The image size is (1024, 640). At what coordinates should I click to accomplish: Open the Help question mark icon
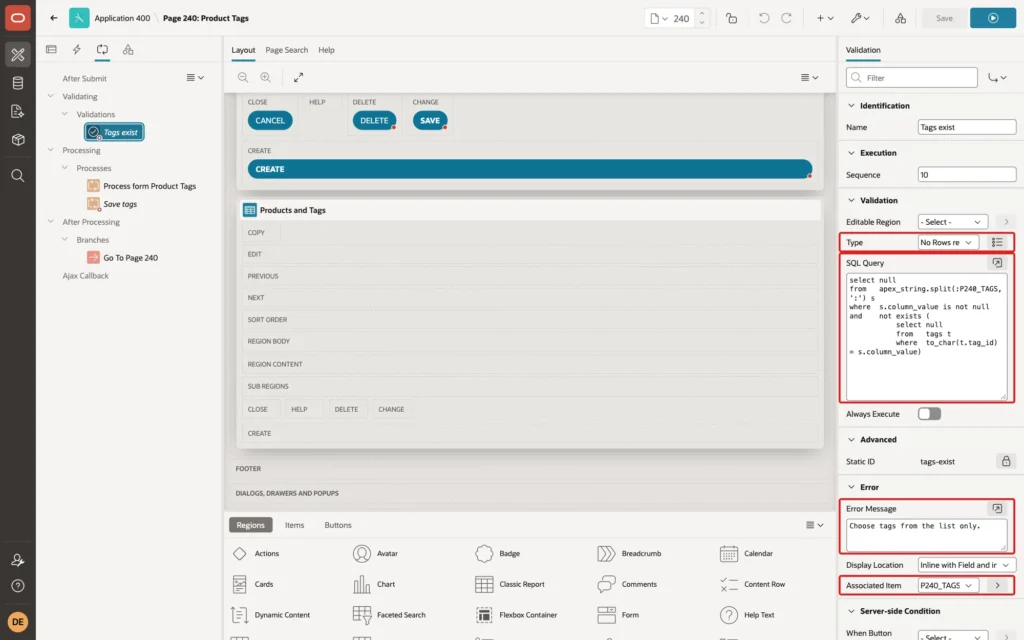(x=18, y=586)
